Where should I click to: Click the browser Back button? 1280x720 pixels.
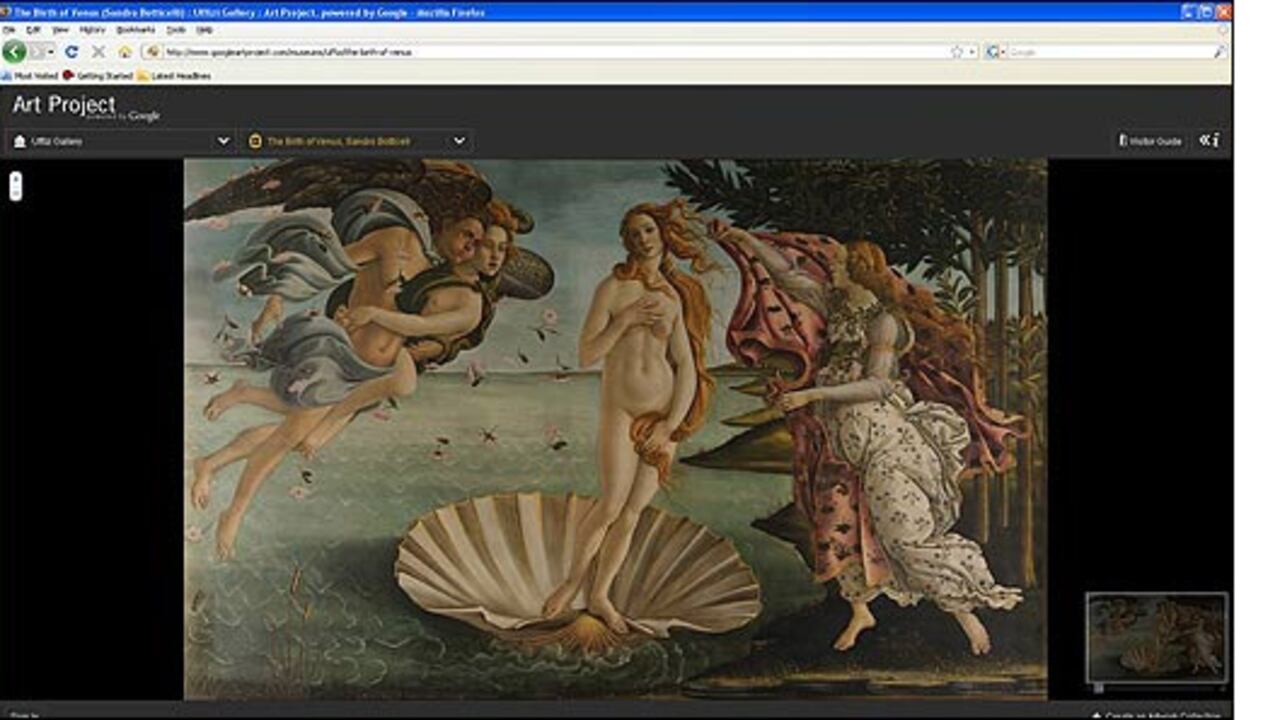[14, 51]
